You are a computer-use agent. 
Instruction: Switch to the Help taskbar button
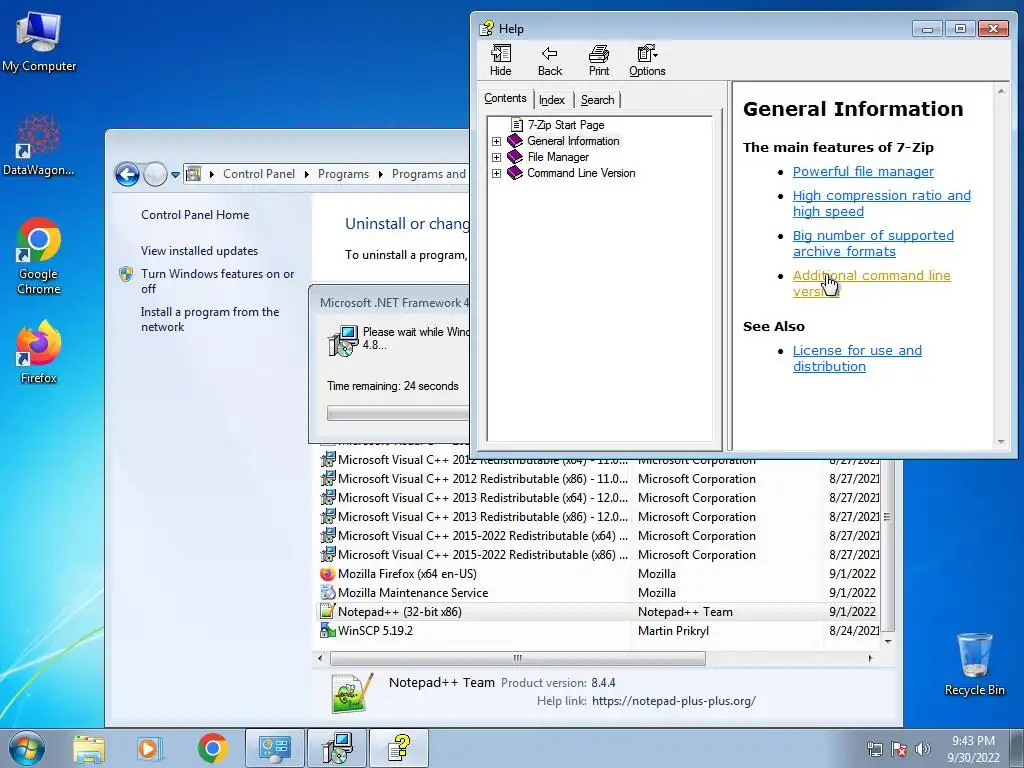coord(399,748)
